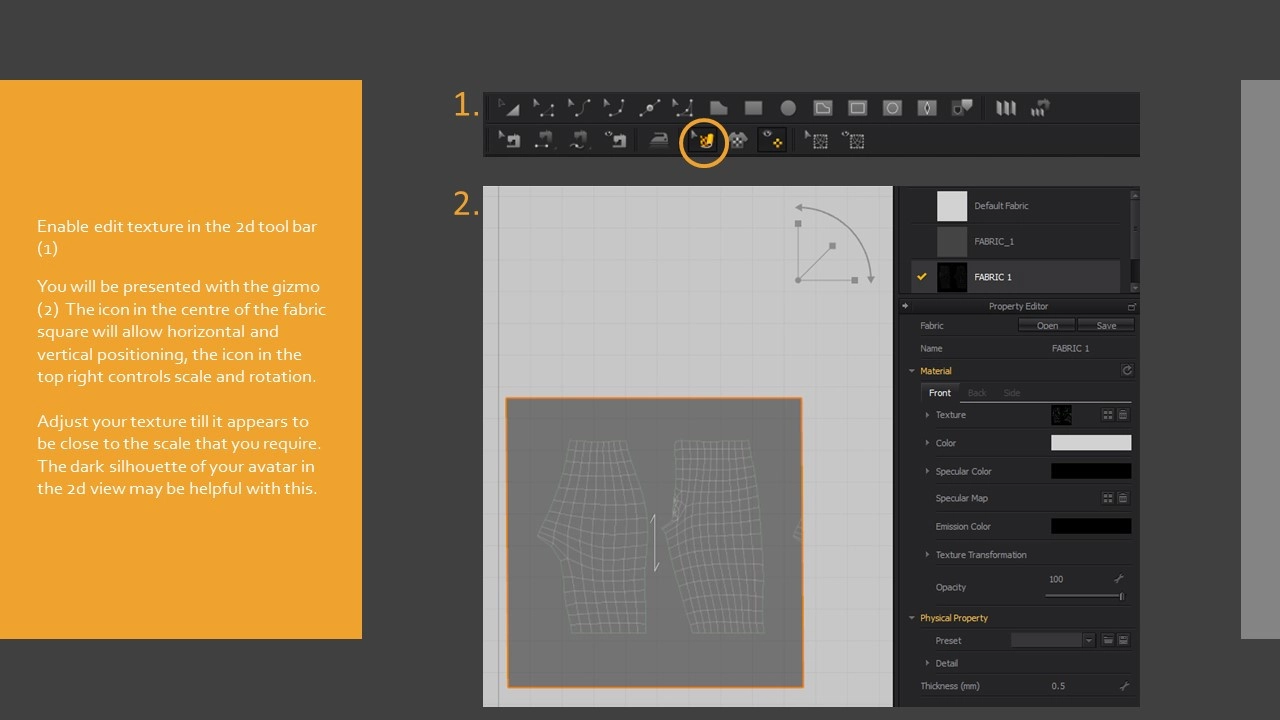This screenshot has width=1280, height=720.
Task: Click the fabric Save button
Action: pyautogui.click(x=1105, y=326)
